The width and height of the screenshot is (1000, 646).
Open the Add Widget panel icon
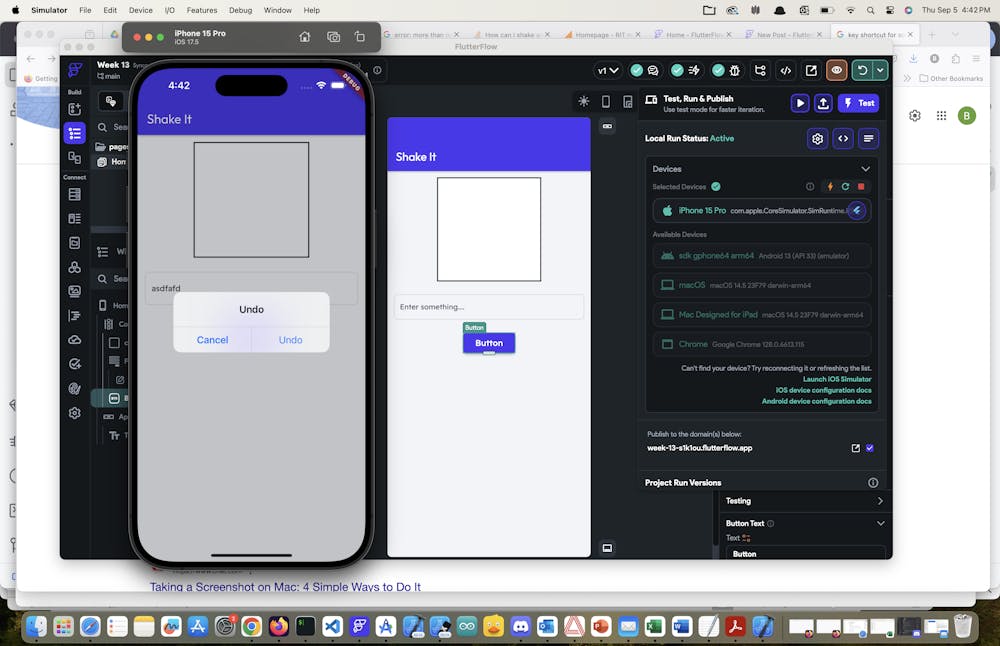pos(75,109)
